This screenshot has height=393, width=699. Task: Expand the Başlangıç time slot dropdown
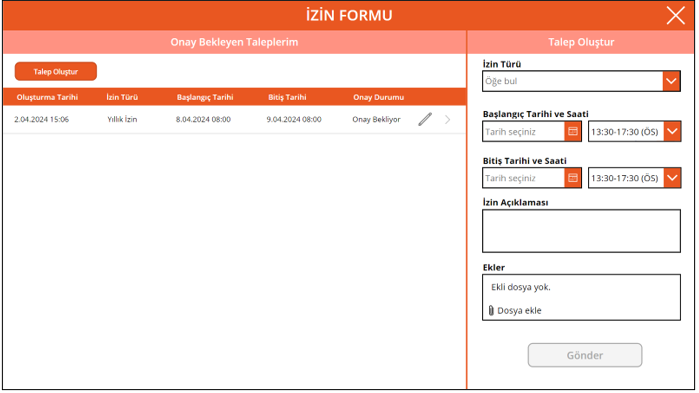[672, 131]
